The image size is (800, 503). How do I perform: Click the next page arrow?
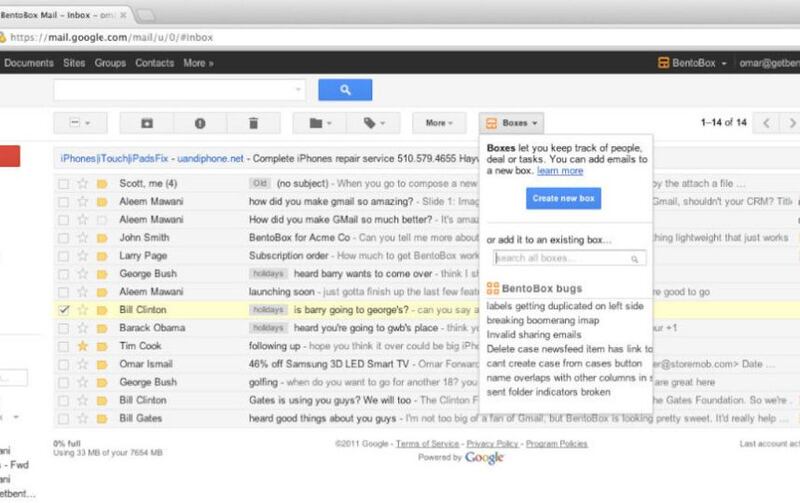tap(791, 123)
